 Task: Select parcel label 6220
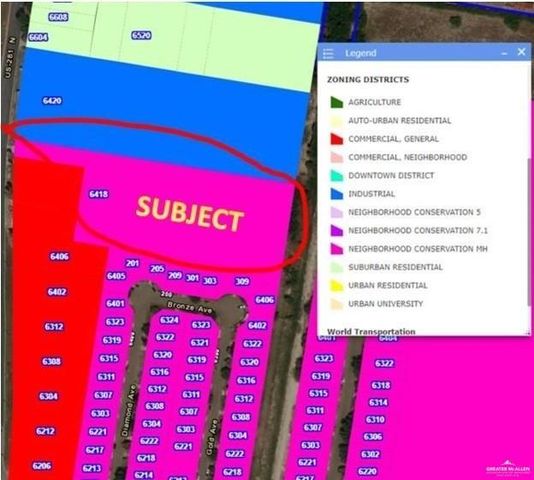click(367, 472)
